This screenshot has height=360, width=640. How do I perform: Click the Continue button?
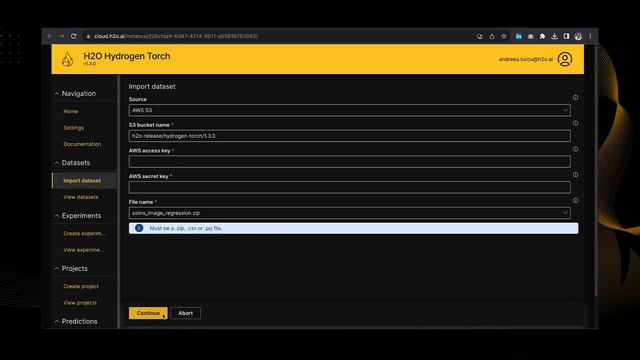pyautogui.click(x=148, y=313)
